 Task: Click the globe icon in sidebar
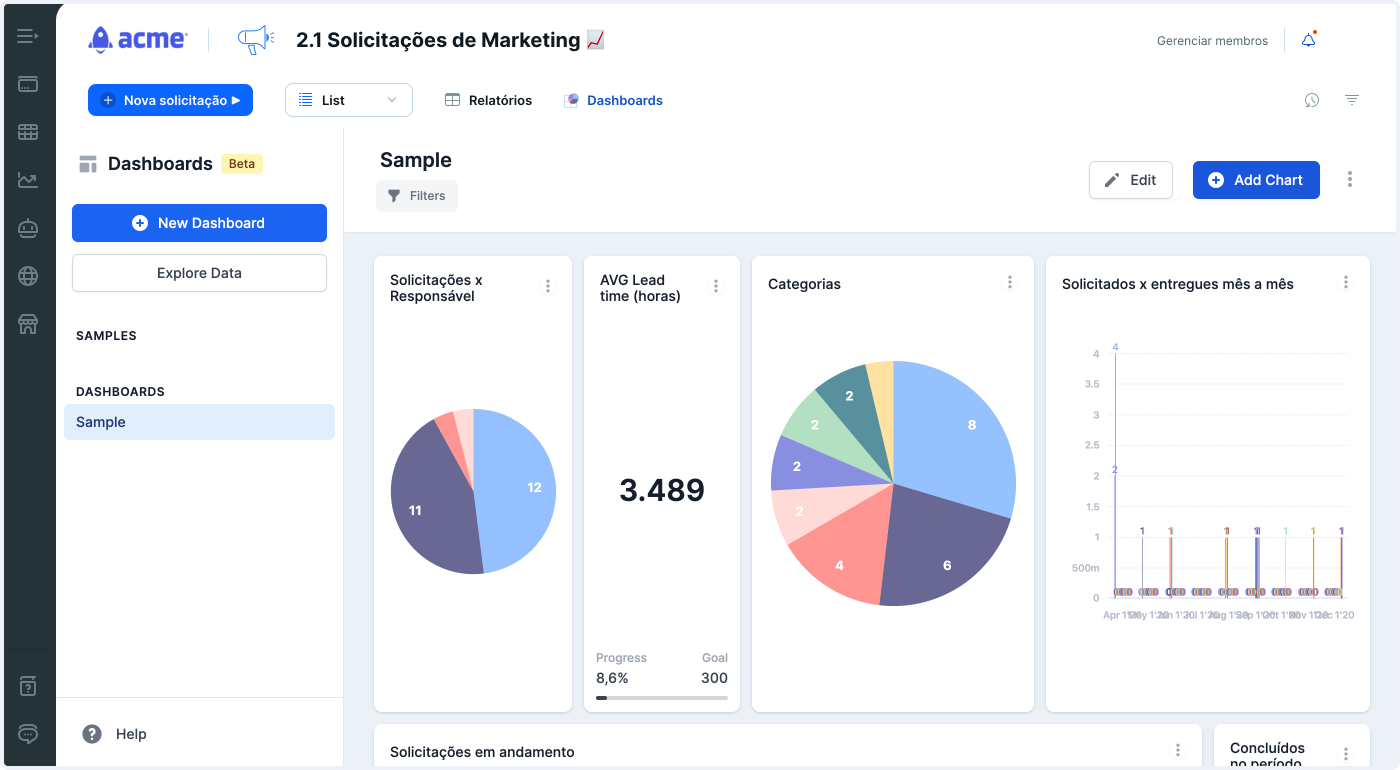tap(28, 276)
